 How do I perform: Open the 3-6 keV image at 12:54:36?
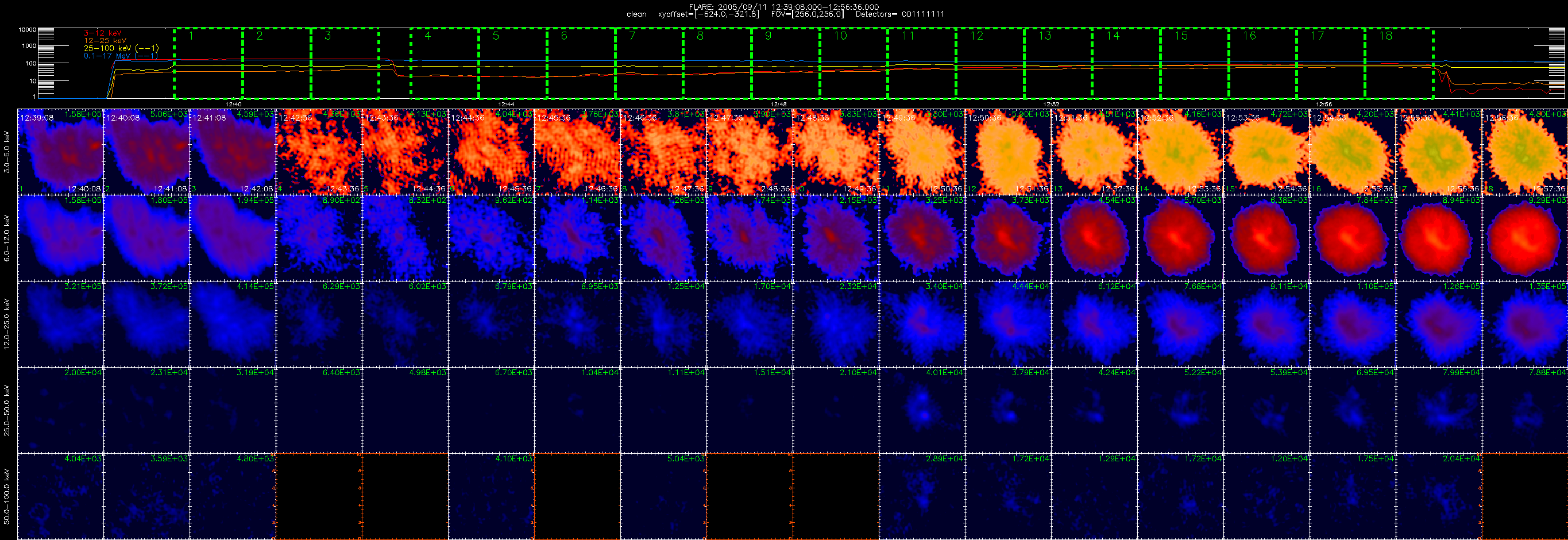click(x=1353, y=152)
